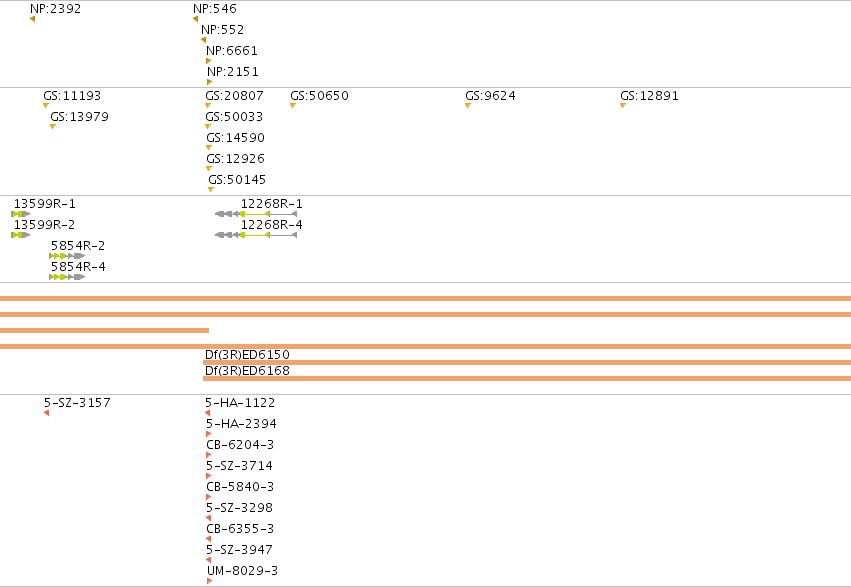The width and height of the screenshot is (851, 587).
Task: Click the orange bar below Df(3R)ED6168
Action: click(527, 379)
